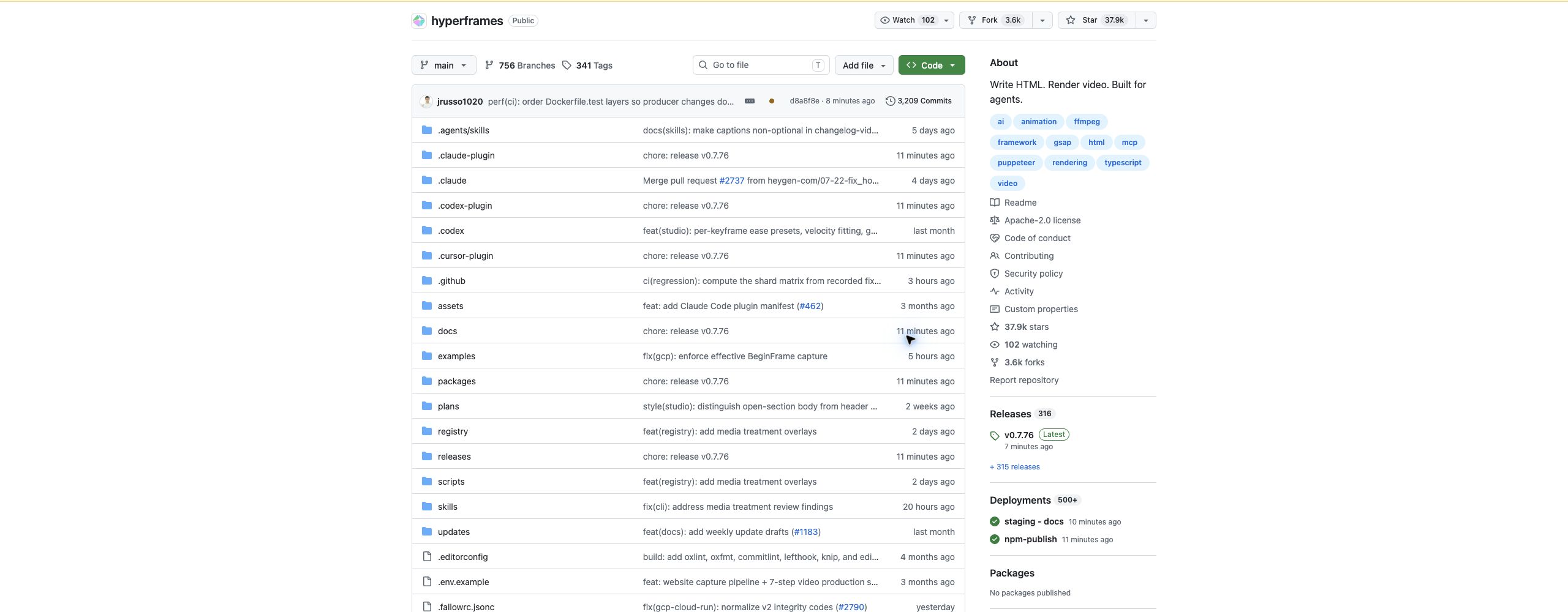Open the + 315 releases link
The image size is (1568, 612).
coord(1015,467)
